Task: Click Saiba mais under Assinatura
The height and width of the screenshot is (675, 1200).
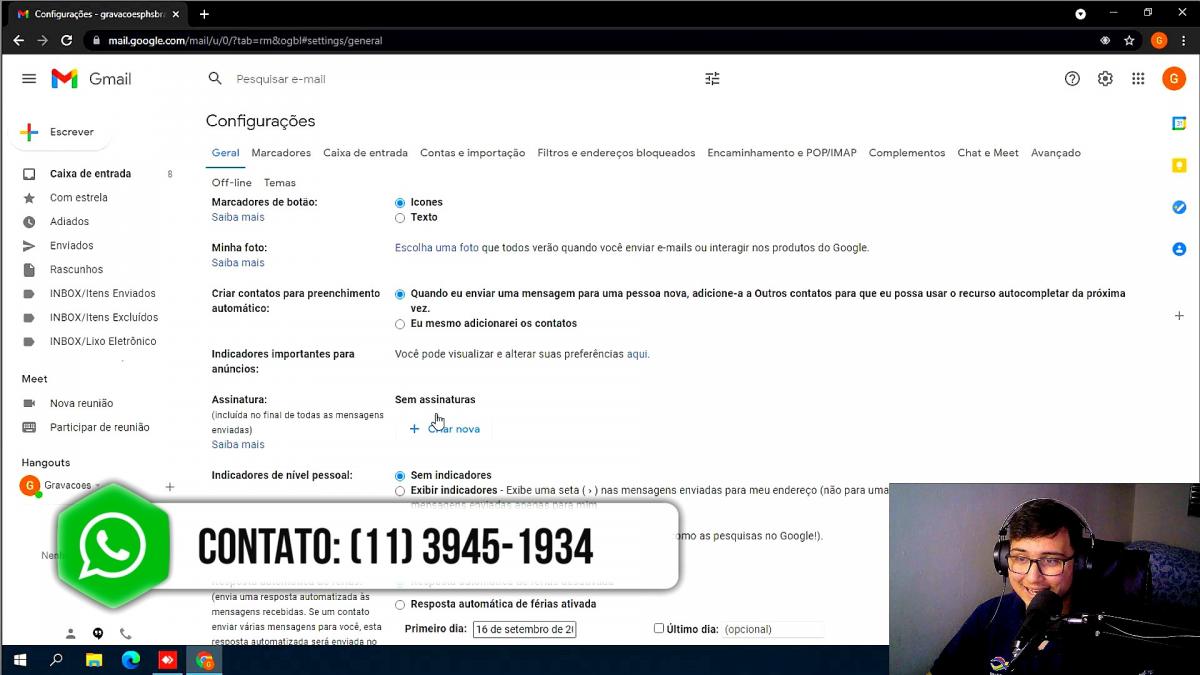Action: 238,445
